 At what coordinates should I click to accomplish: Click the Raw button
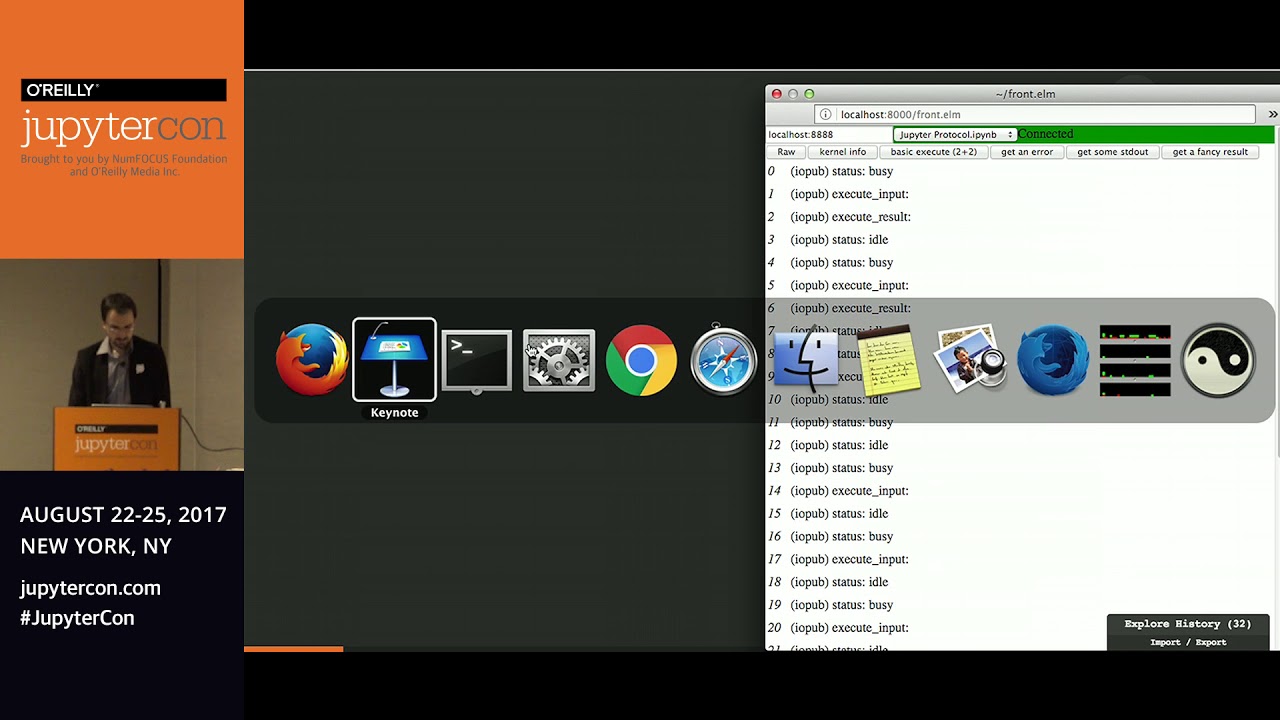(x=786, y=152)
